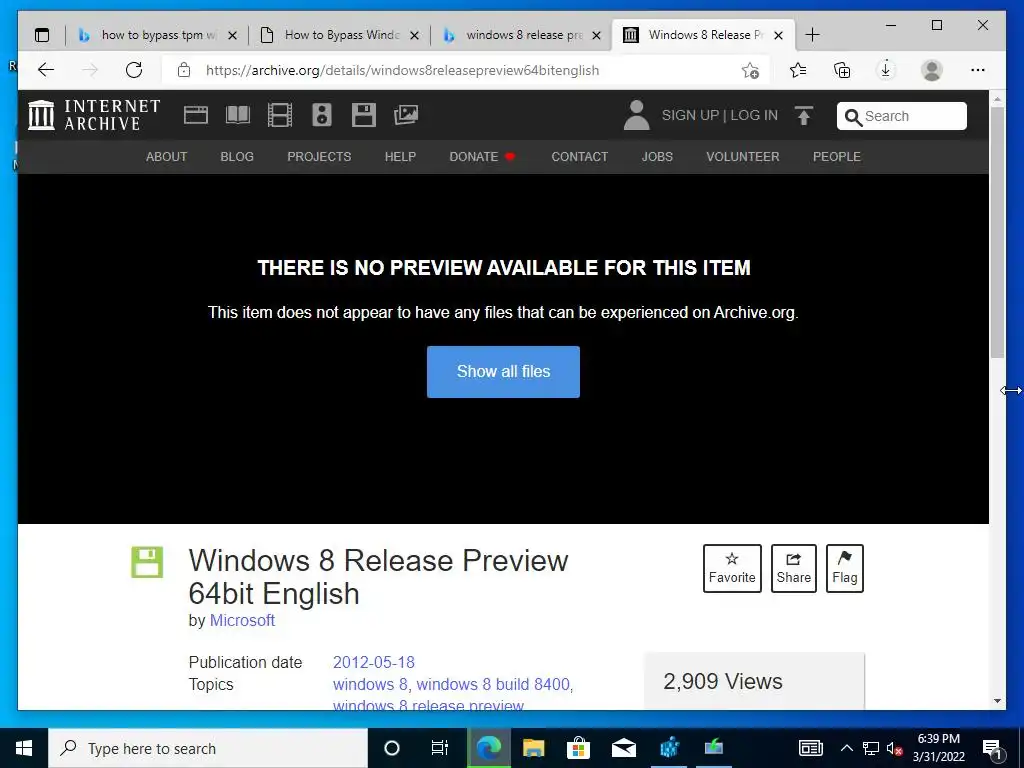Screen dimensions: 1024x768
Task: Open the notification center icon
Action: 992,749
